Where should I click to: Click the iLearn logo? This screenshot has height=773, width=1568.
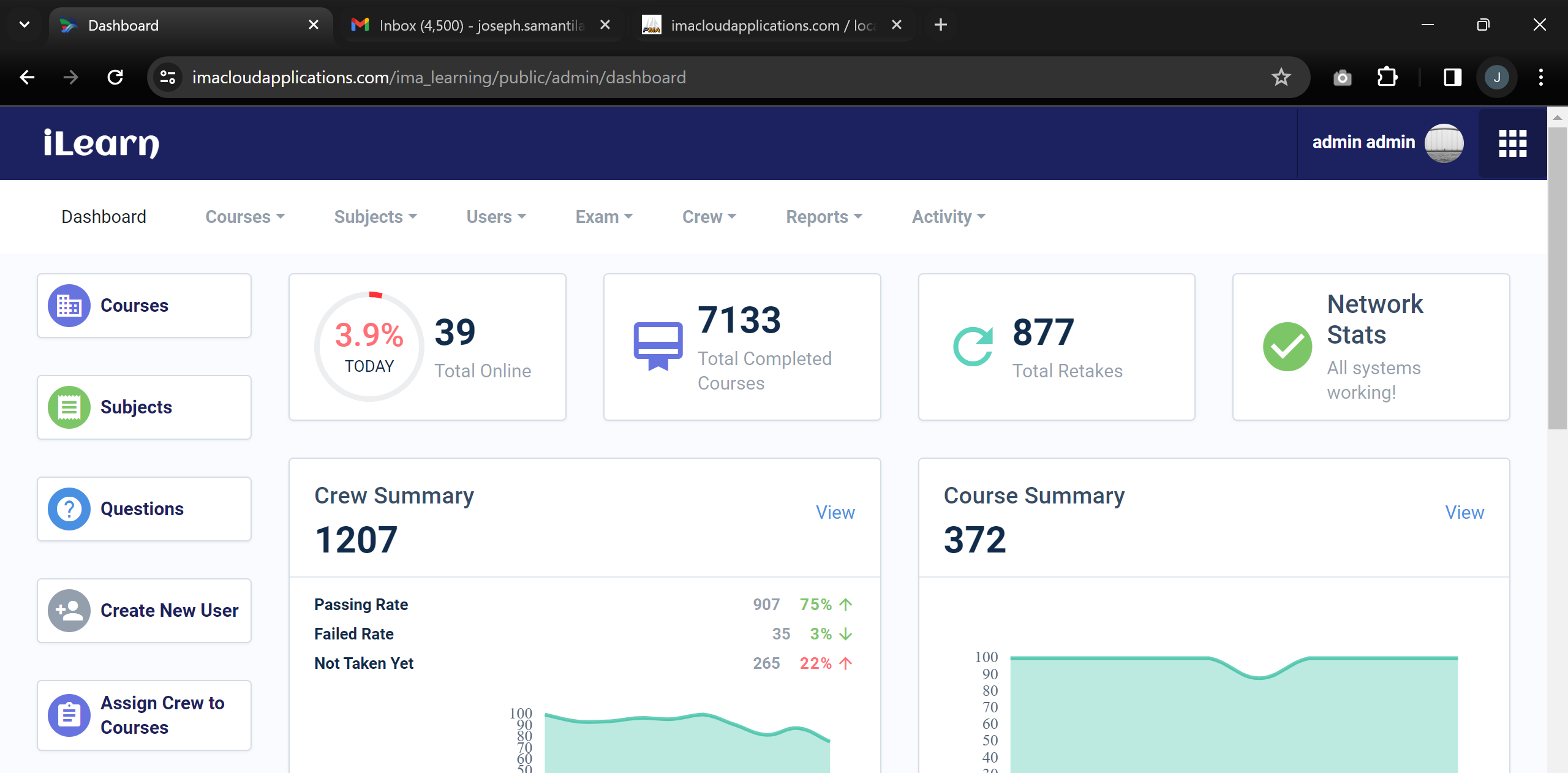point(101,143)
